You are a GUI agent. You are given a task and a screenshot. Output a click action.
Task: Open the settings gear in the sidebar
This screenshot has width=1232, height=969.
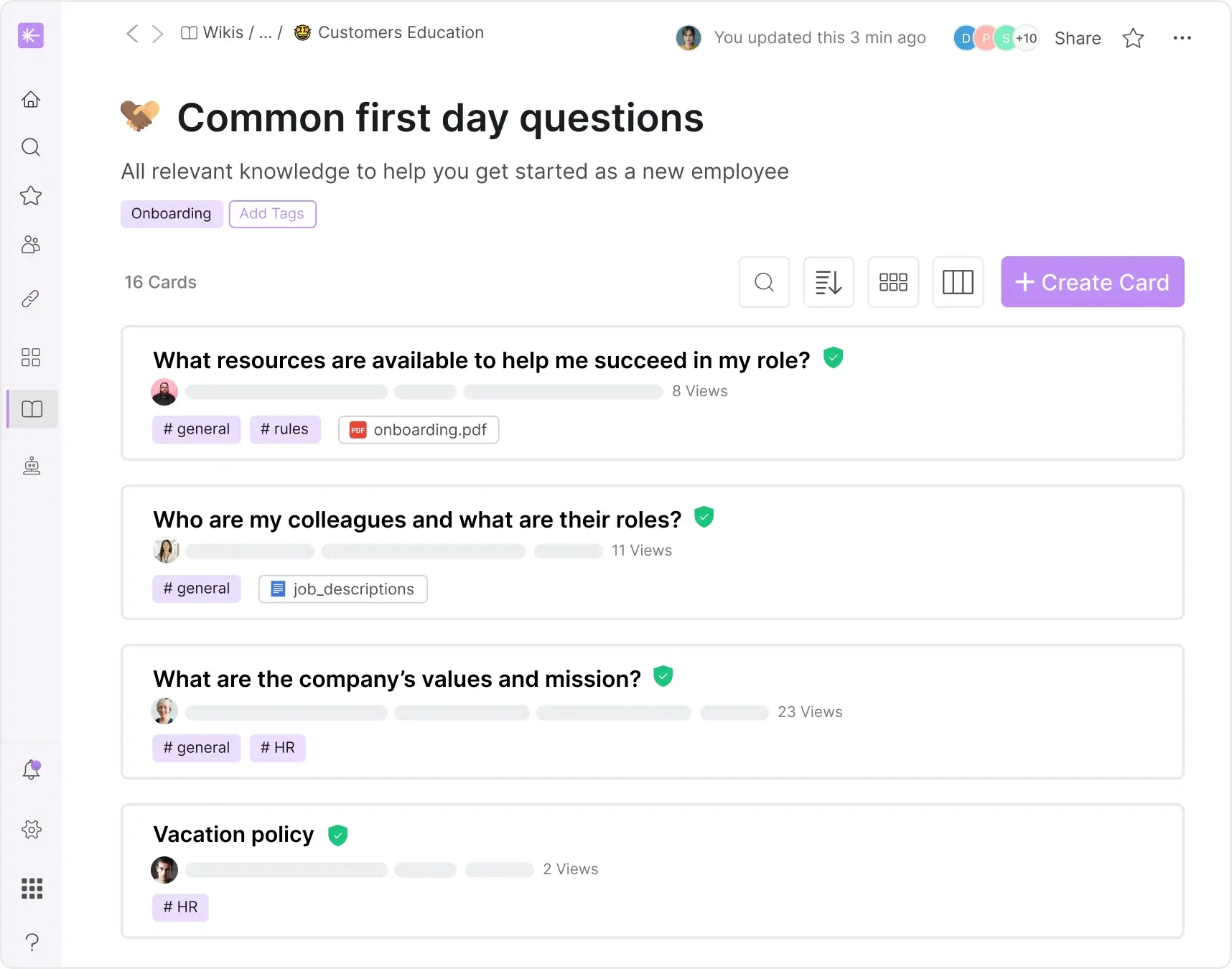click(31, 829)
